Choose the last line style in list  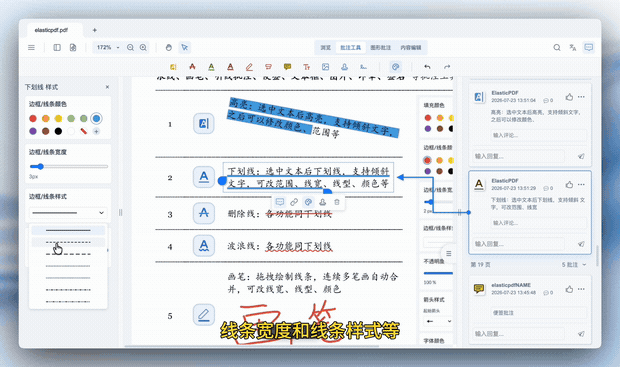(68, 301)
